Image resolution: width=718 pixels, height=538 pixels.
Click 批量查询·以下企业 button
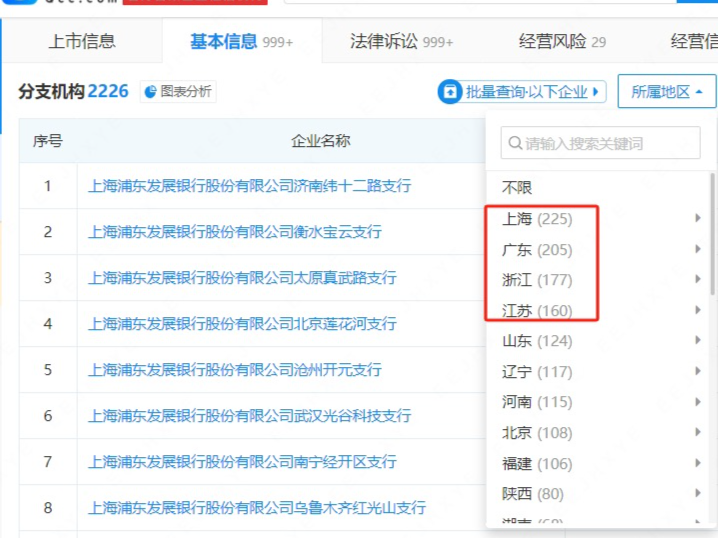click(x=522, y=92)
